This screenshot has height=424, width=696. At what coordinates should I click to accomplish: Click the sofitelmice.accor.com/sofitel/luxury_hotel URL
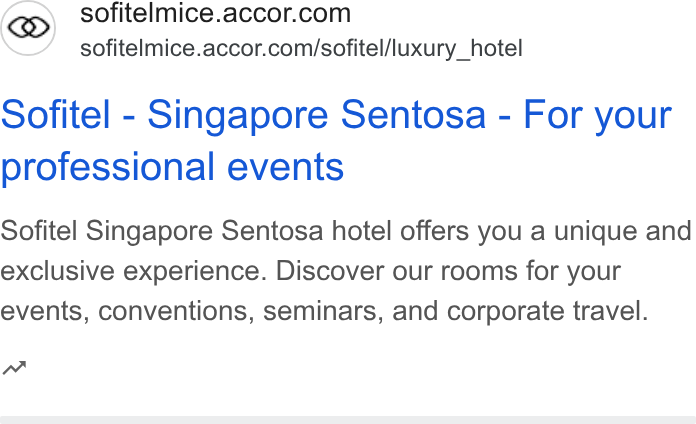click(301, 48)
